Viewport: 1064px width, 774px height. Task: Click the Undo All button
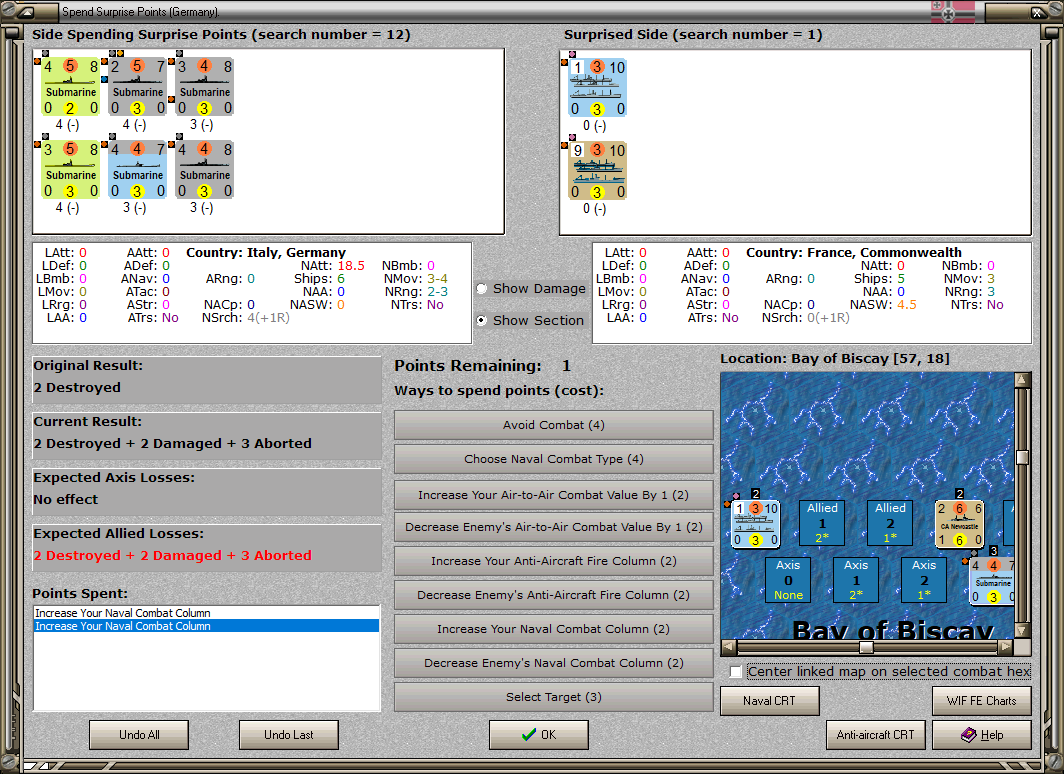tap(139, 735)
